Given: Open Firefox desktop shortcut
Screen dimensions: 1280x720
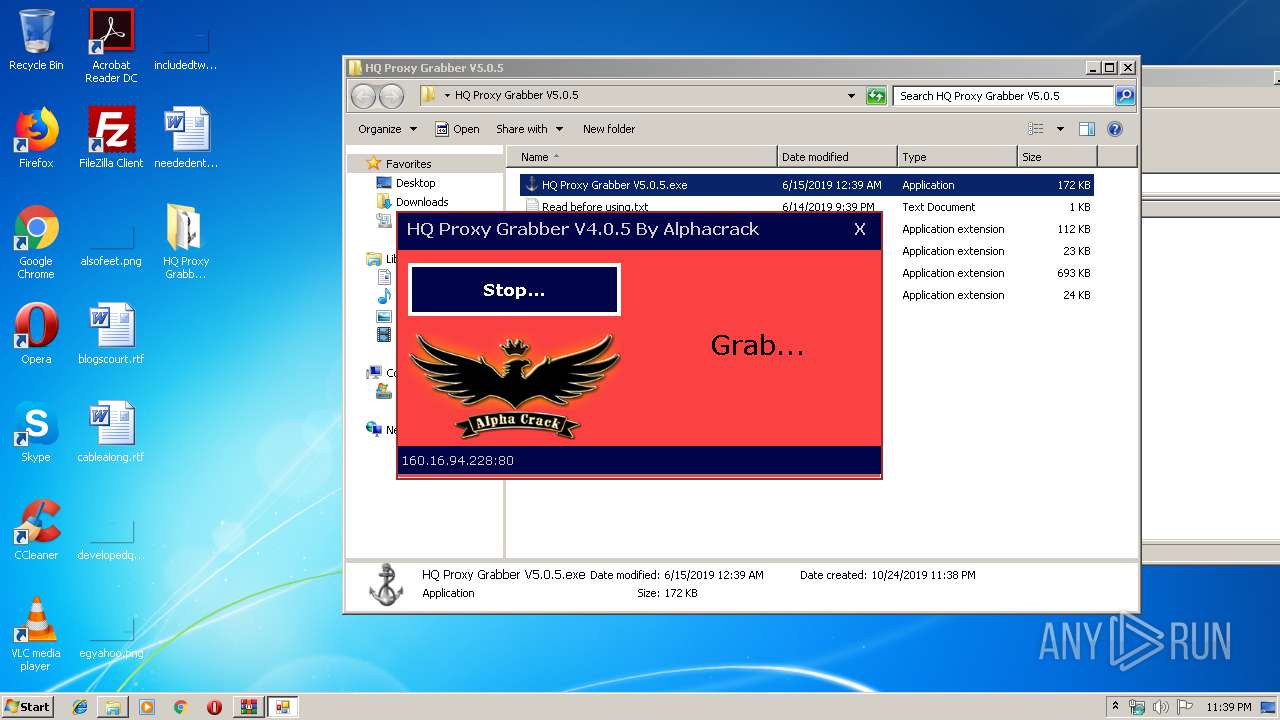Looking at the screenshot, I should (x=36, y=138).
